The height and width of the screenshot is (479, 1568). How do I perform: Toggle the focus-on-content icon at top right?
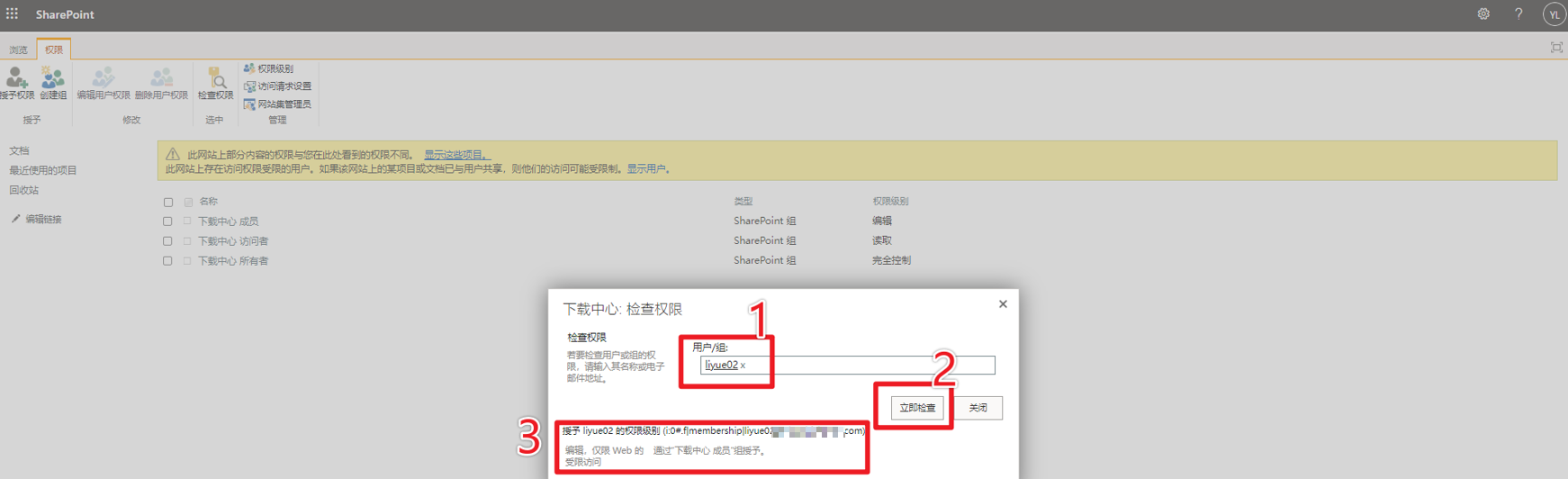1556,48
